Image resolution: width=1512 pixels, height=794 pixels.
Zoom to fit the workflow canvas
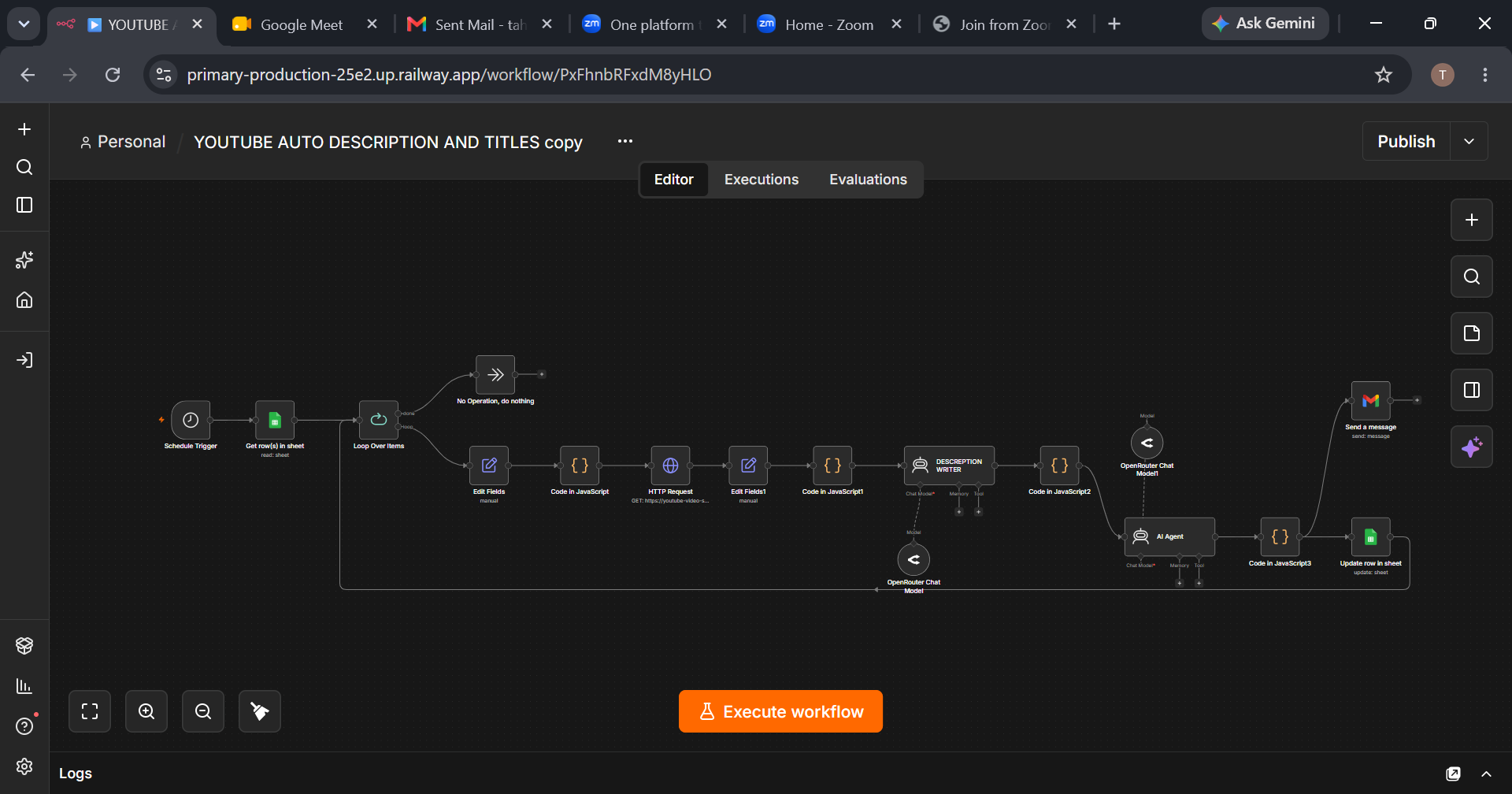coord(90,711)
